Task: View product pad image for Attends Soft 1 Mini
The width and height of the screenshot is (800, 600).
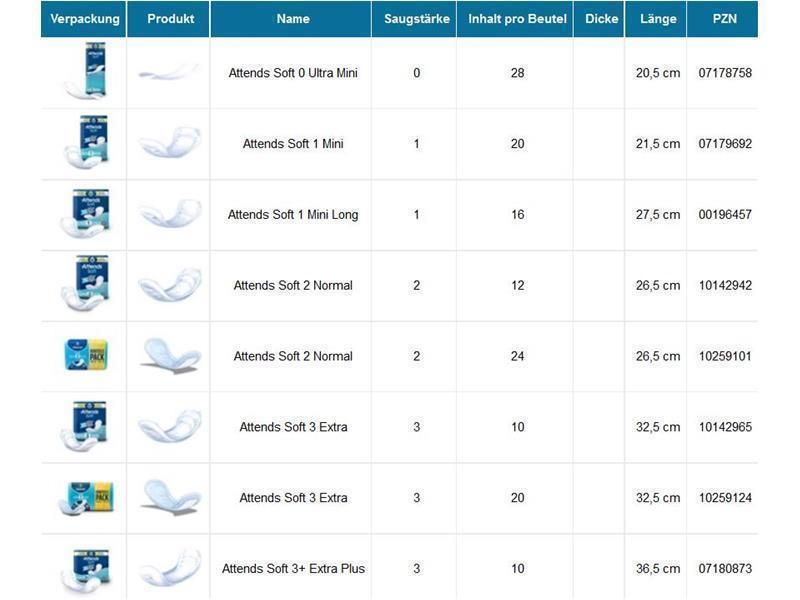Action: 169,142
